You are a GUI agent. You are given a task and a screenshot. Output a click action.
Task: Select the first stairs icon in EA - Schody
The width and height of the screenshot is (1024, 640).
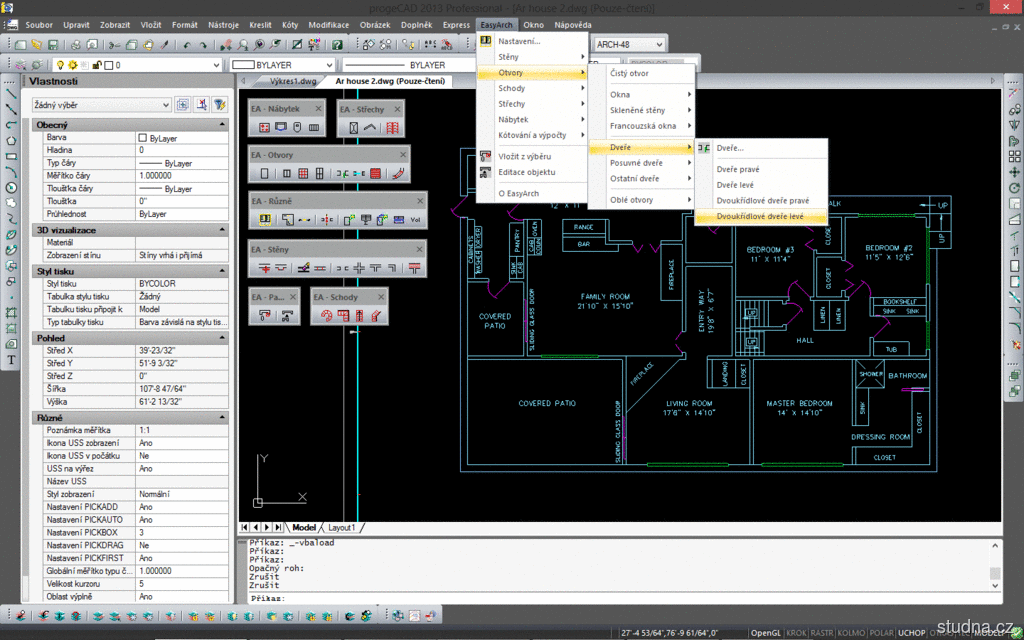pos(326,316)
